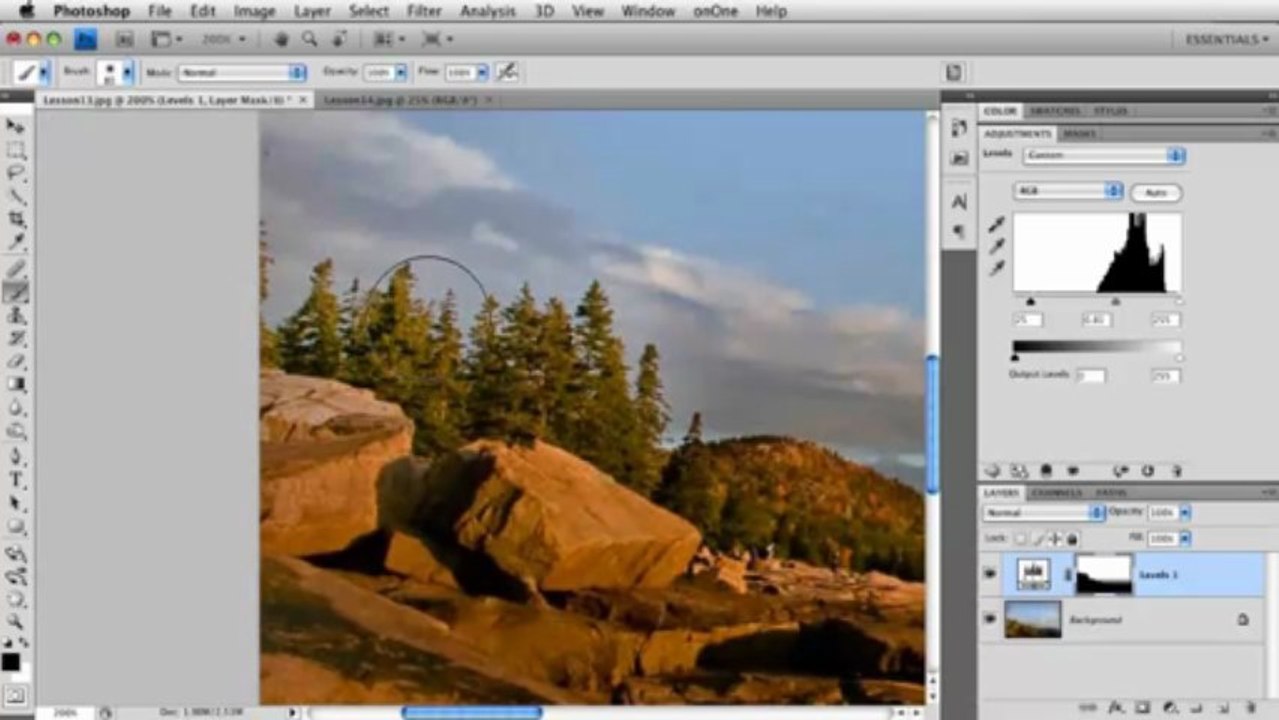
Task: Click the Hand tool icon in application bar
Action: (x=281, y=39)
